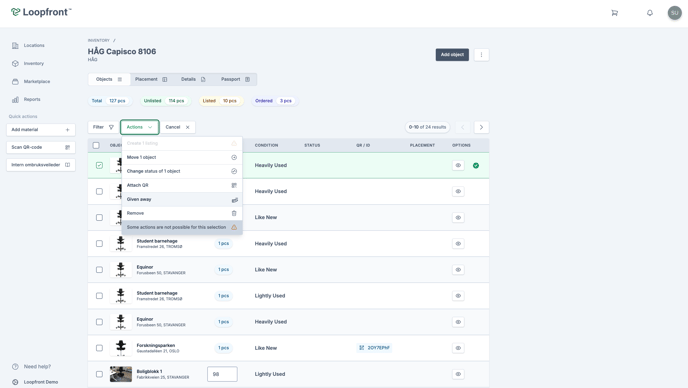Click Add object button

tap(452, 55)
